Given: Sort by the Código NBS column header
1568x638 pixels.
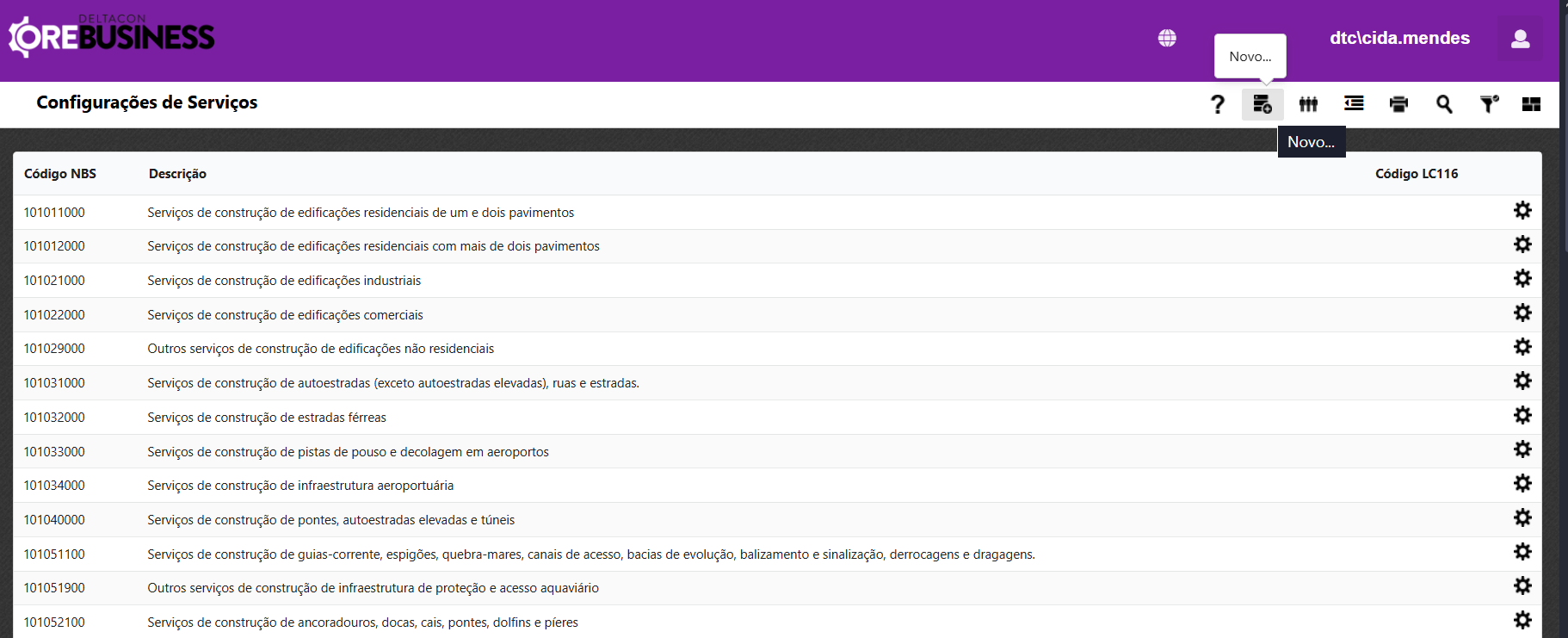Looking at the screenshot, I should [60, 174].
